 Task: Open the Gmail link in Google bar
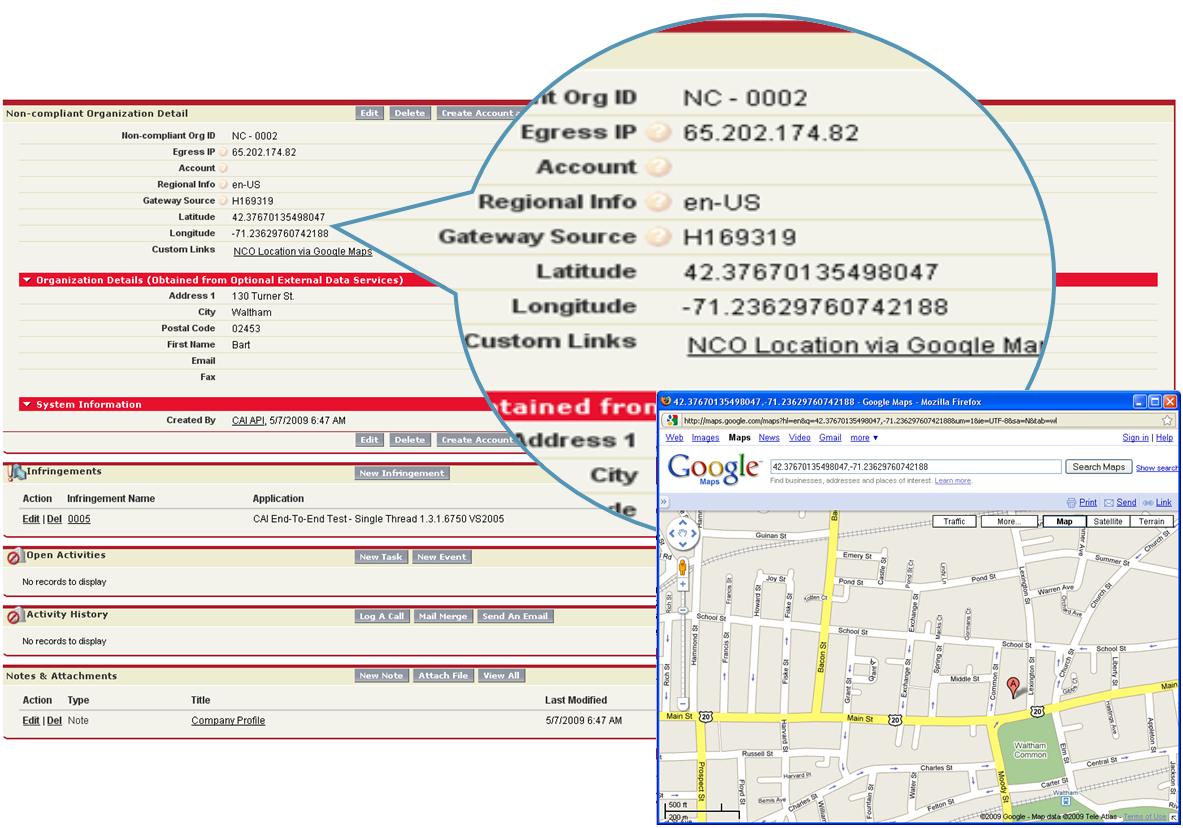(x=830, y=438)
